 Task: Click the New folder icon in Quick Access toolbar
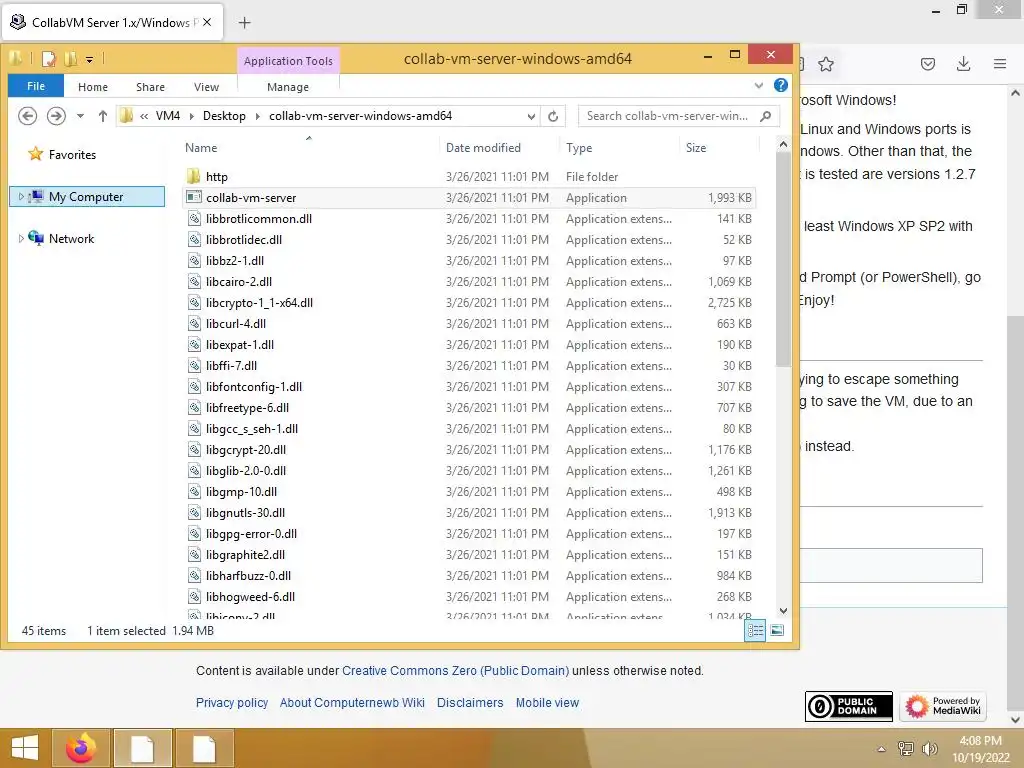point(71,59)
